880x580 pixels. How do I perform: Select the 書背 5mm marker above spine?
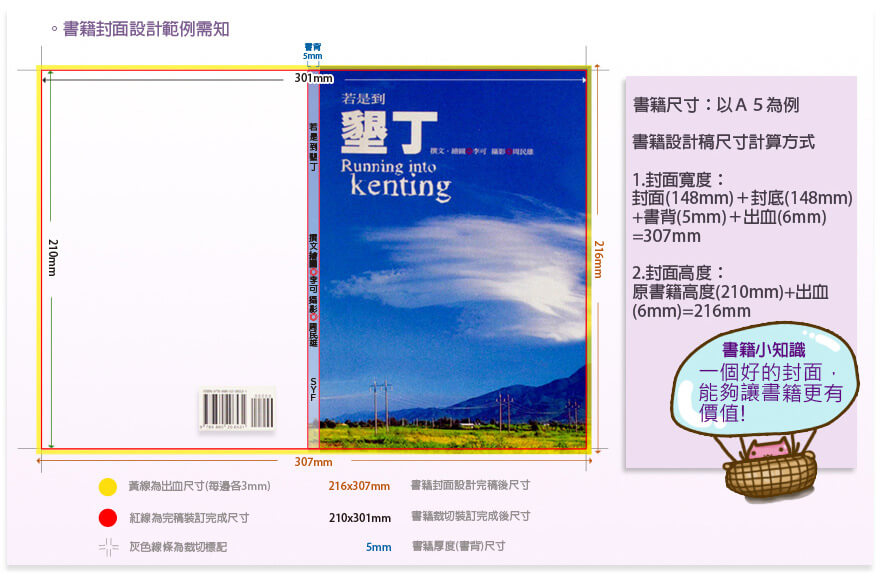pyautogui.click(x=313, y=51)
